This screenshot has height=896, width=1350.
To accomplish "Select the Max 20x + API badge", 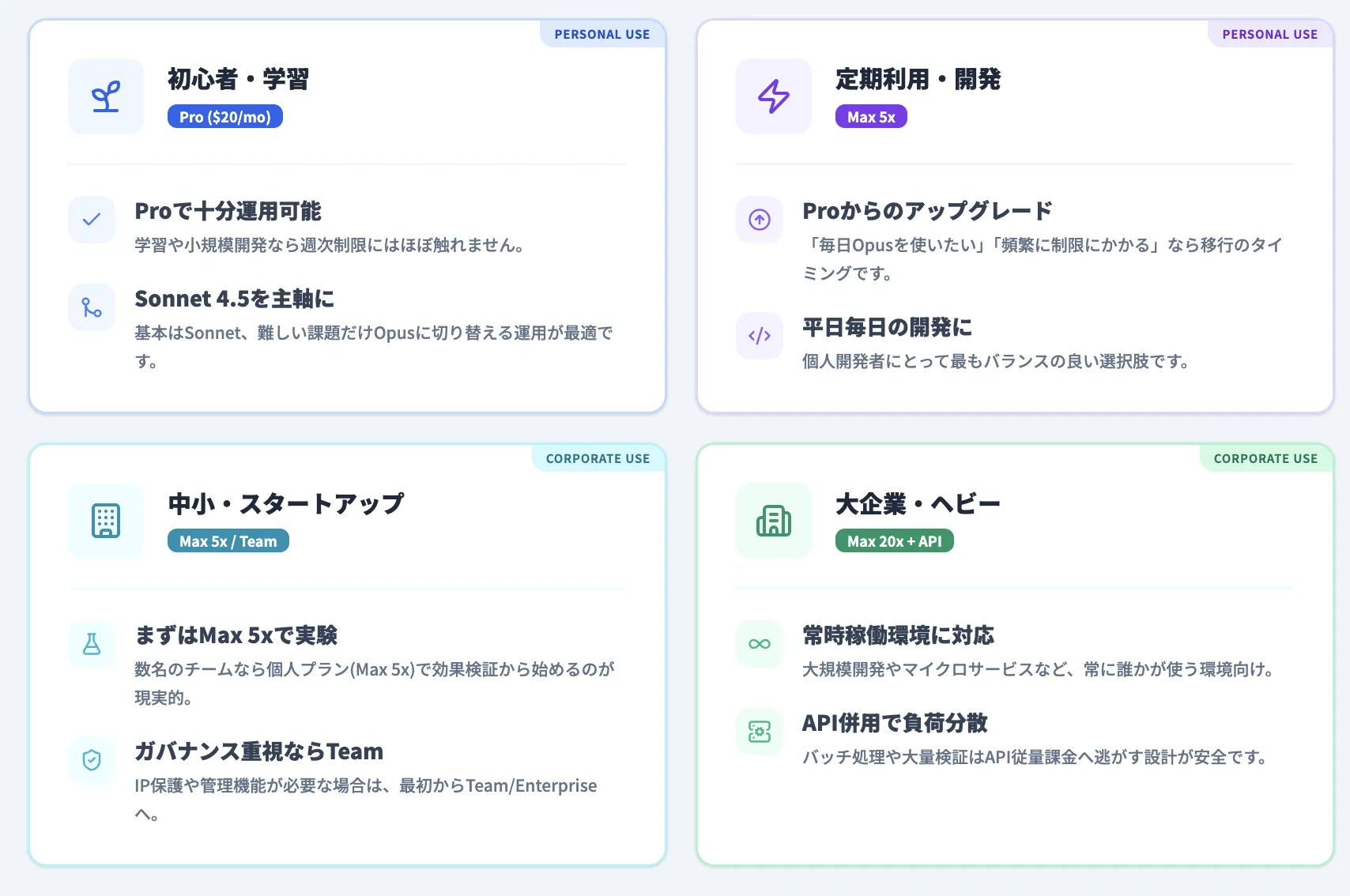I will tap(894, 540).
